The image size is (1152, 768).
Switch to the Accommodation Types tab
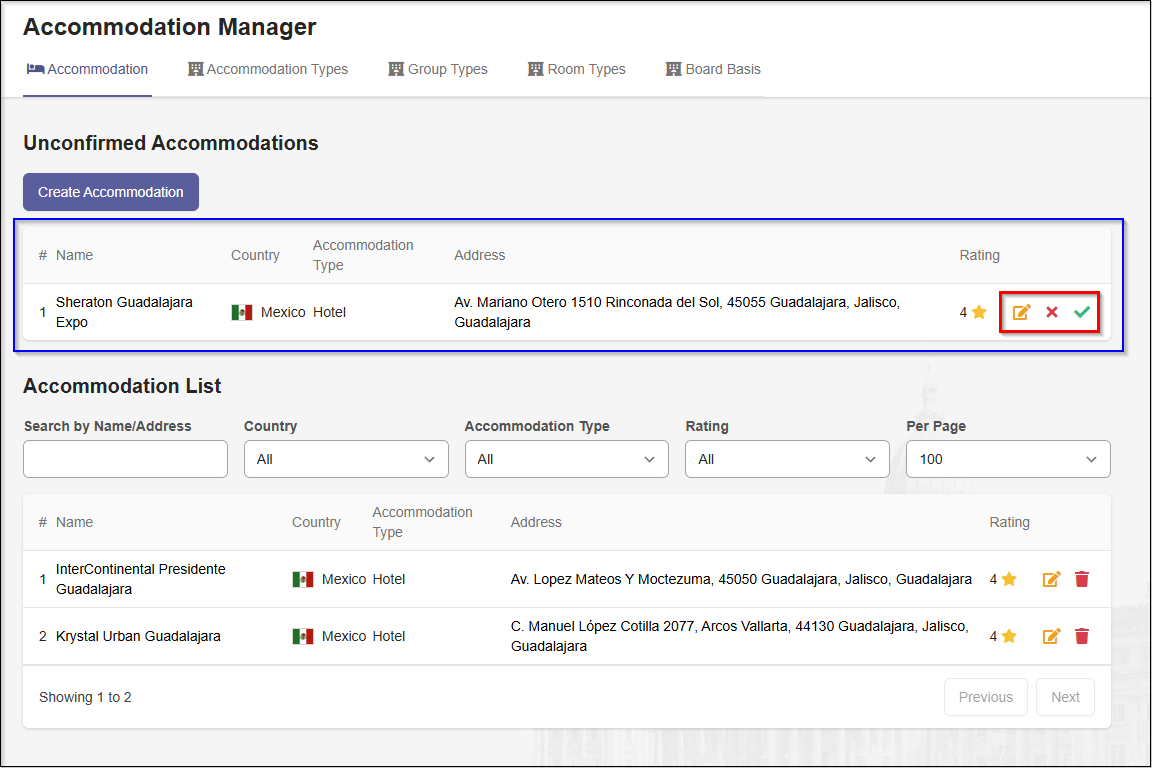click(x=268, y=70)
